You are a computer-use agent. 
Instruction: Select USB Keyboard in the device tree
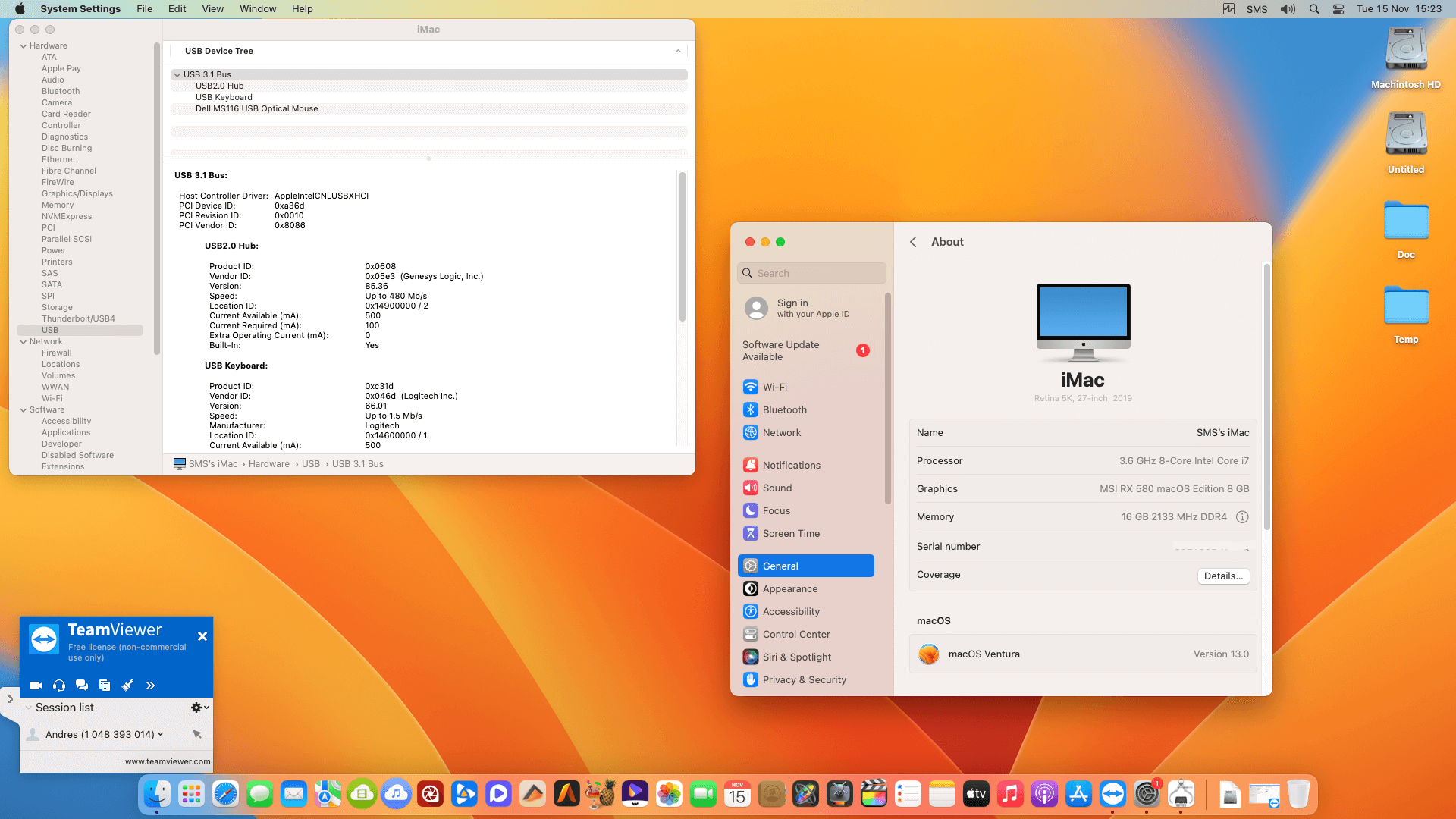(428, 98)
